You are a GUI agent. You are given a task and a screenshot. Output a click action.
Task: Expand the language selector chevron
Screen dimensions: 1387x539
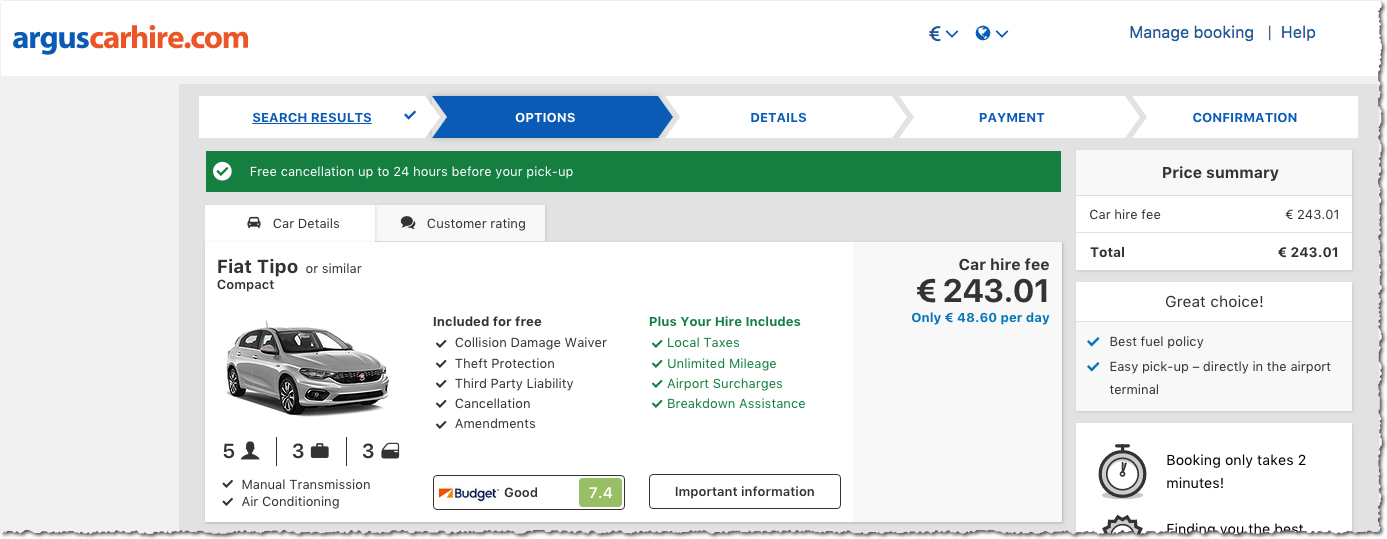point(1002,34)
